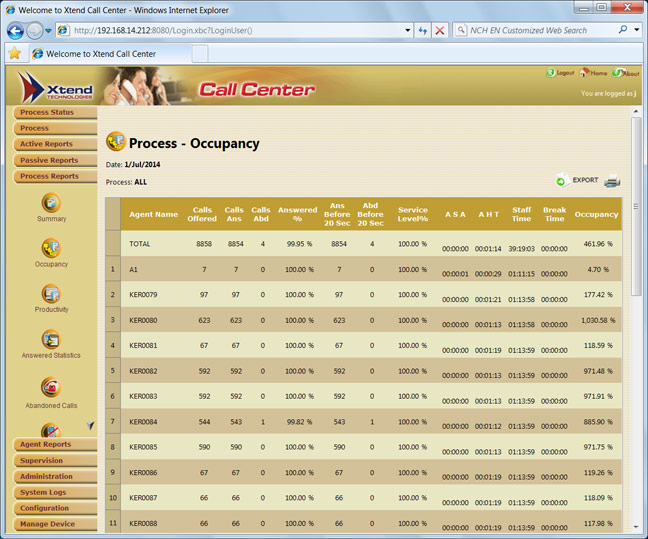648x539 pixels.
Task: Click agent name KER0088
Action: (143, 523)
